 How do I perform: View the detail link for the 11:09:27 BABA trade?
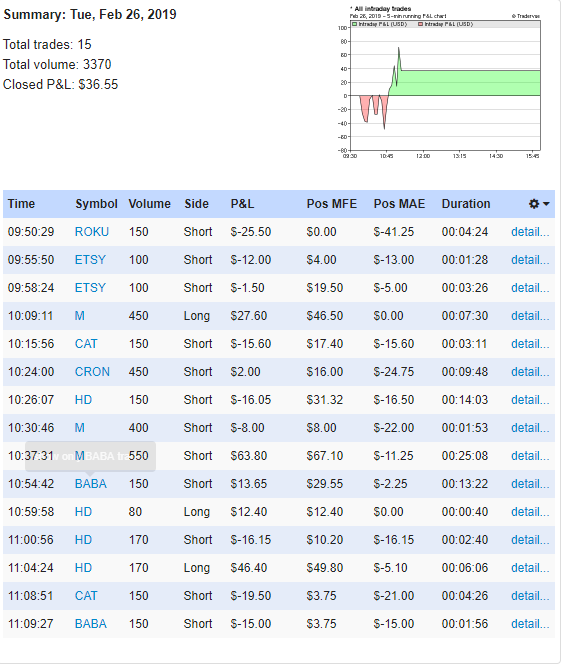[530, 624]
